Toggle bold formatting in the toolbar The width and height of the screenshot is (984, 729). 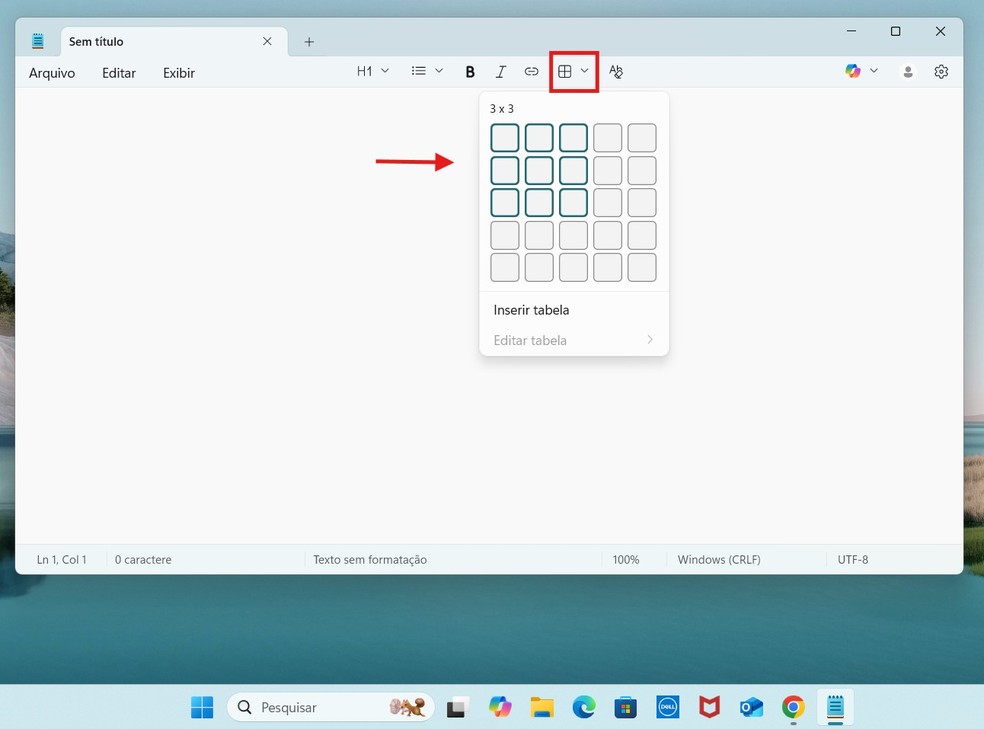point(469,72)
